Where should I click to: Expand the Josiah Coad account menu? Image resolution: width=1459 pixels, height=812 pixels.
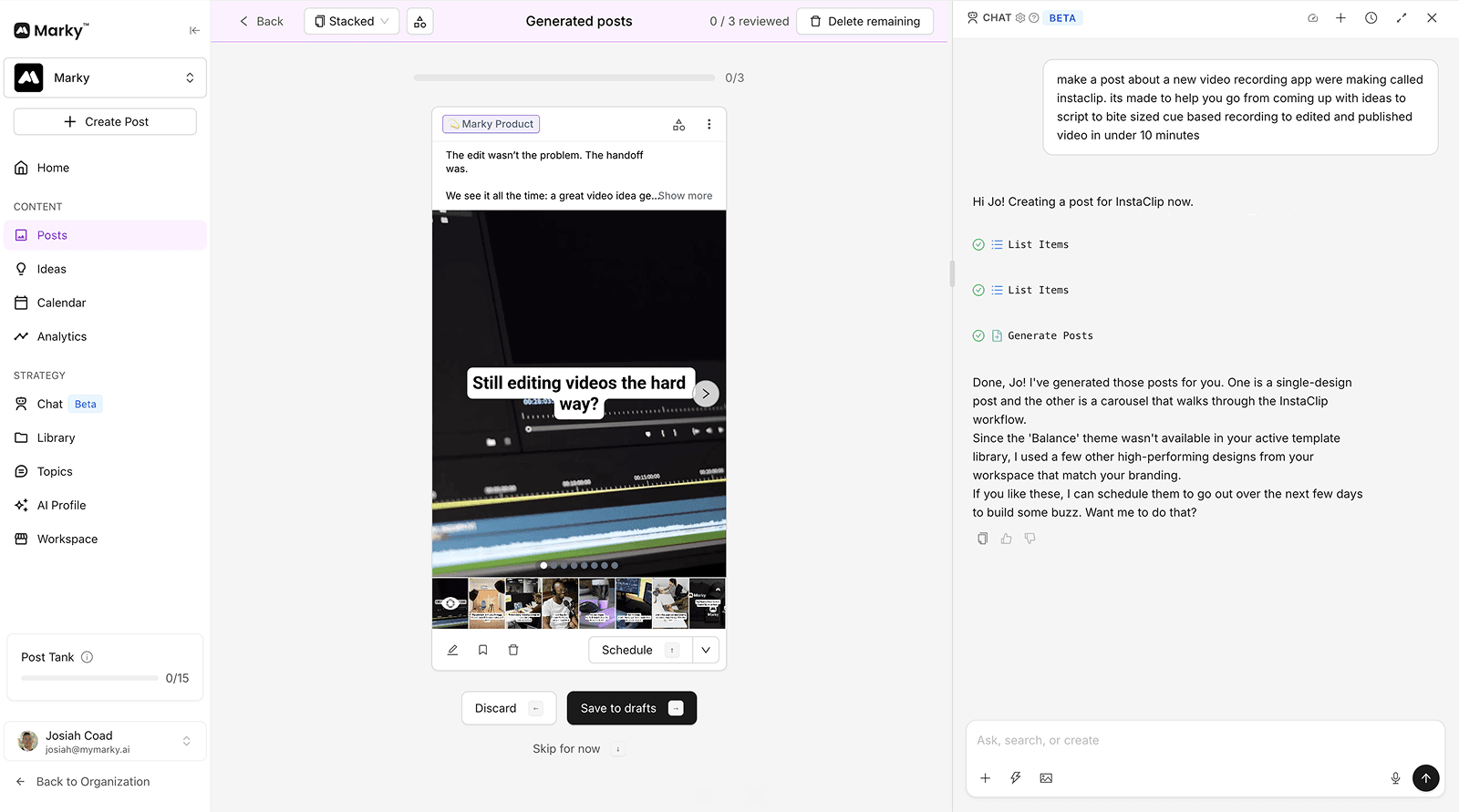coord(105,741)
